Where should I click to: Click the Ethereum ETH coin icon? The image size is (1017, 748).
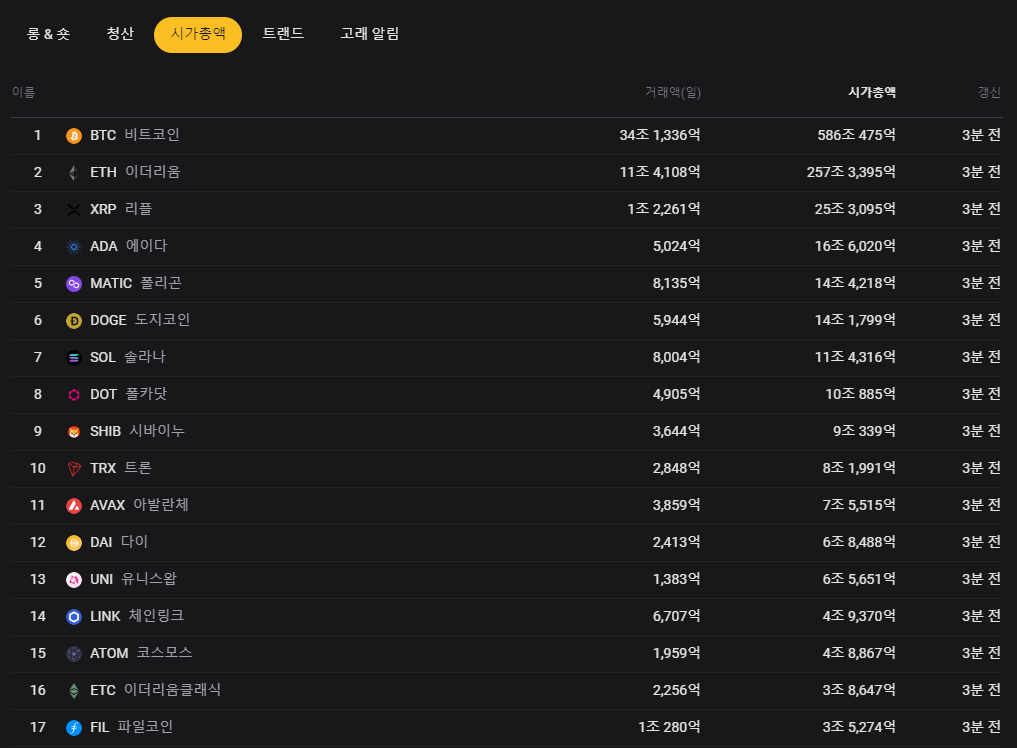click(73, 173)
